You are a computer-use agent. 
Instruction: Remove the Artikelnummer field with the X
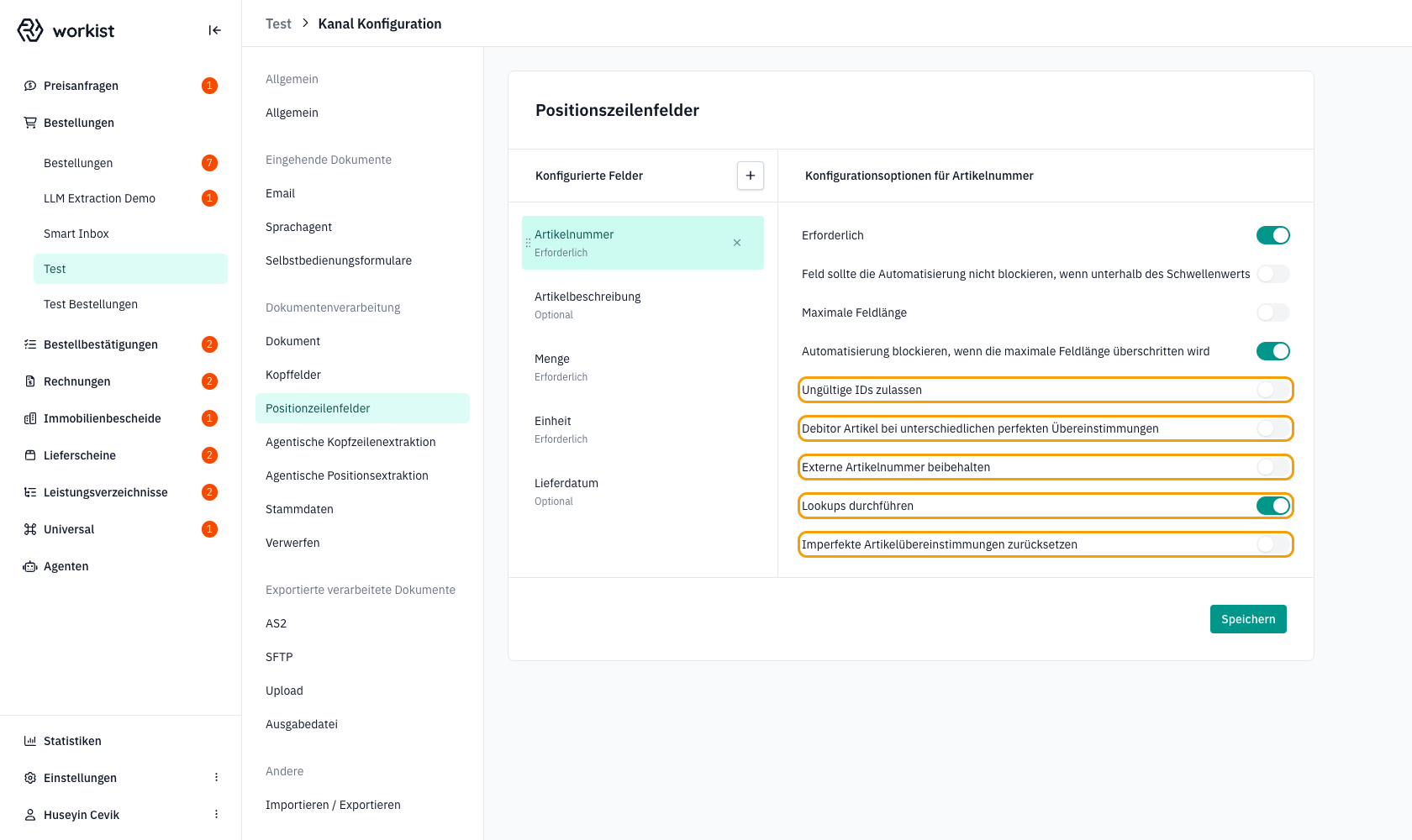click(737, 243)
